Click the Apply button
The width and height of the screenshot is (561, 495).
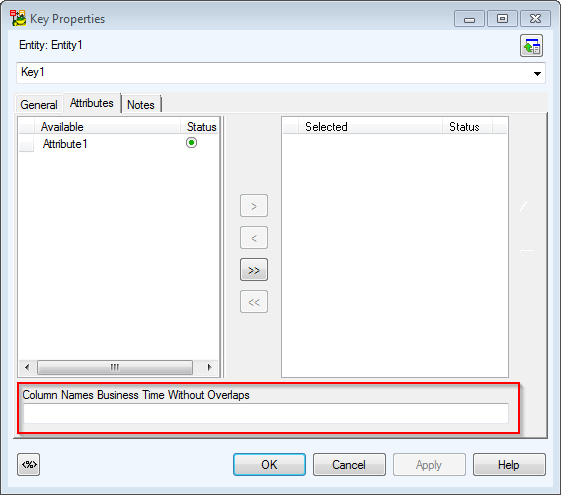pyautogui.click(x=429, y=465)
